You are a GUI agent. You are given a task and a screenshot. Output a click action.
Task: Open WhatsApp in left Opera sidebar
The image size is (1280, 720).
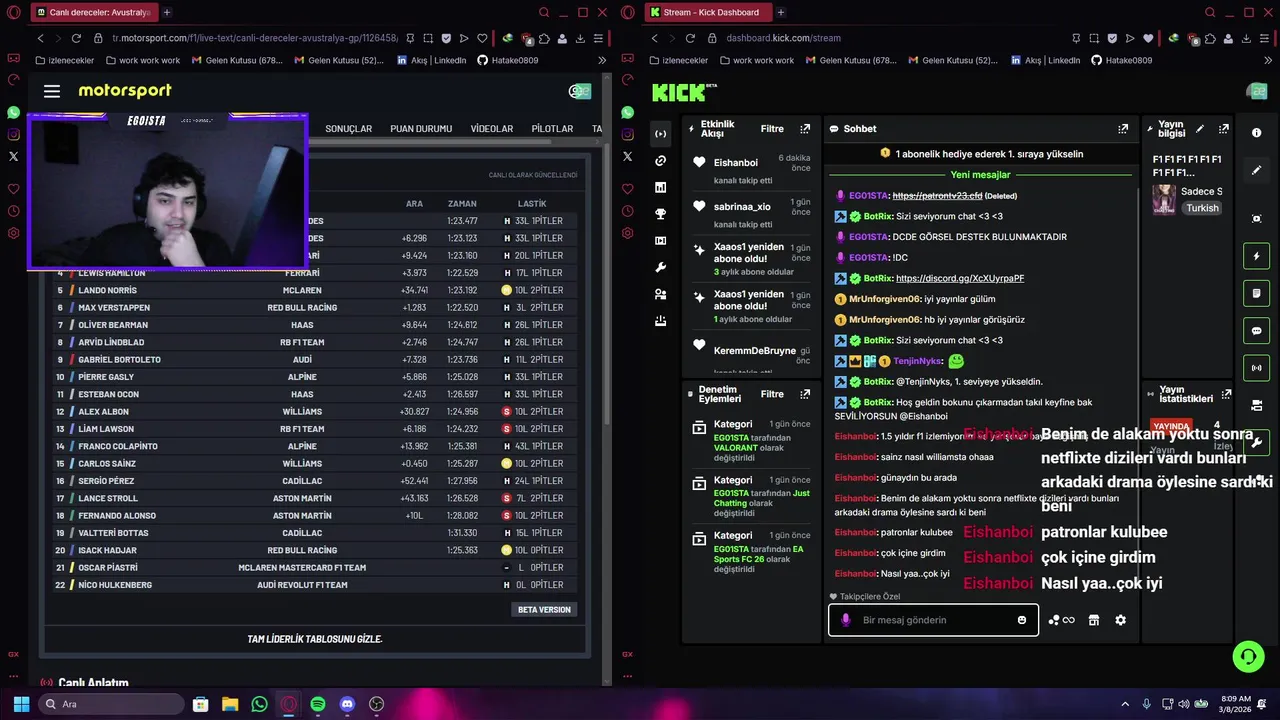pyautogui.click(x=13, y=113)
